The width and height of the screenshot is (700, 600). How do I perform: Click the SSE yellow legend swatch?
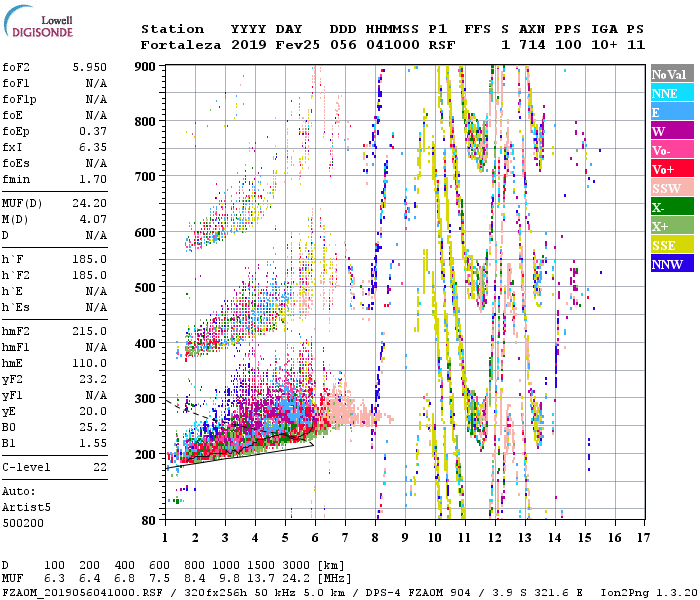click(x=672, y=245)
